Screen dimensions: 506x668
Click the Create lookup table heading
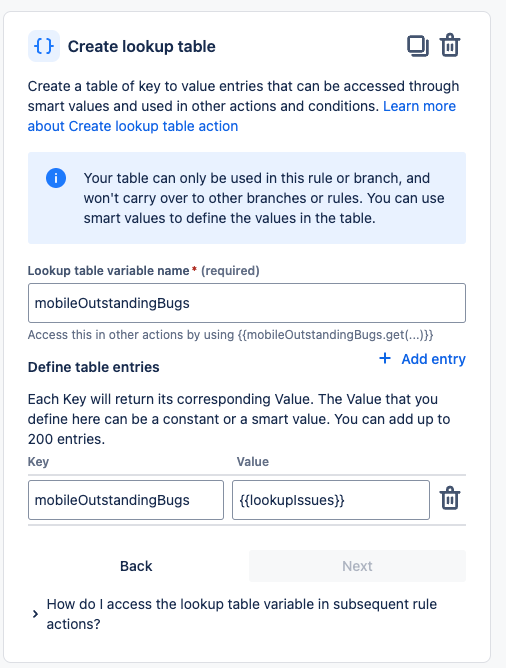point(141,46)
